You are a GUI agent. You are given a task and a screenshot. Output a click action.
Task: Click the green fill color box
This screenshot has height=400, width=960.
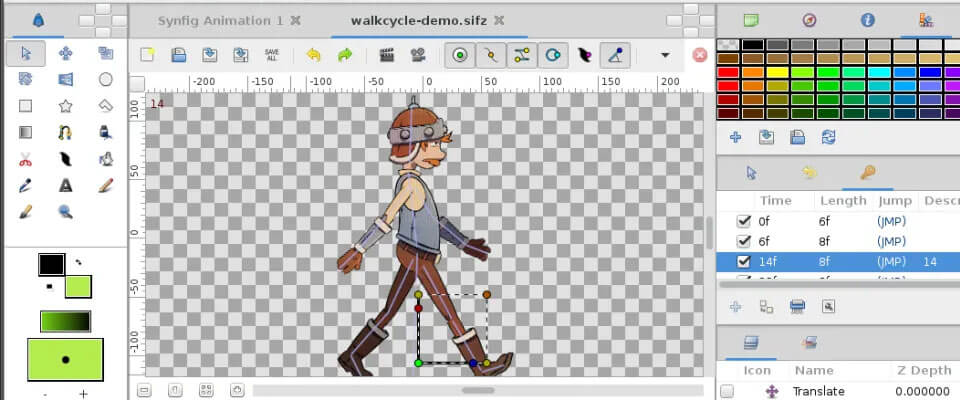tap(78, 287)
